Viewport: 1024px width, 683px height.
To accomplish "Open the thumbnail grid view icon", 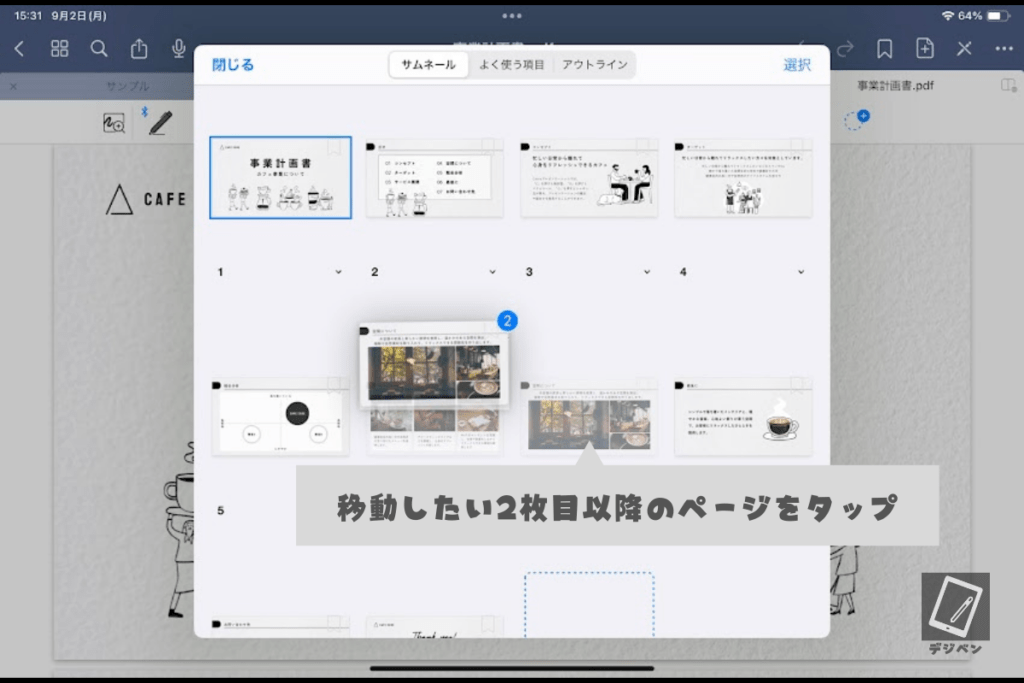I will pyautogui.click(x=59, y=48).
